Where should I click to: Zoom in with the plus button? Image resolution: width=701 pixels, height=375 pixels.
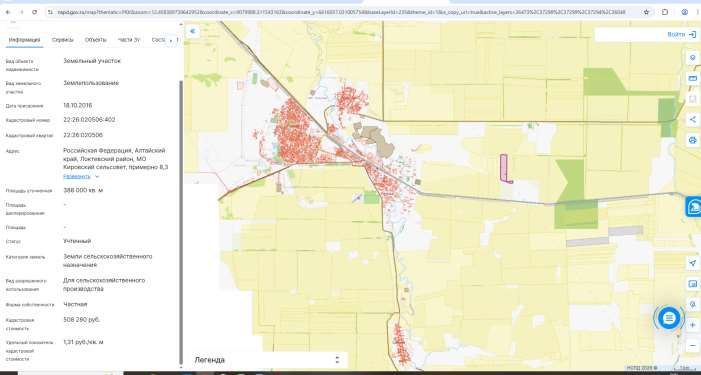[x=693, y=325]
